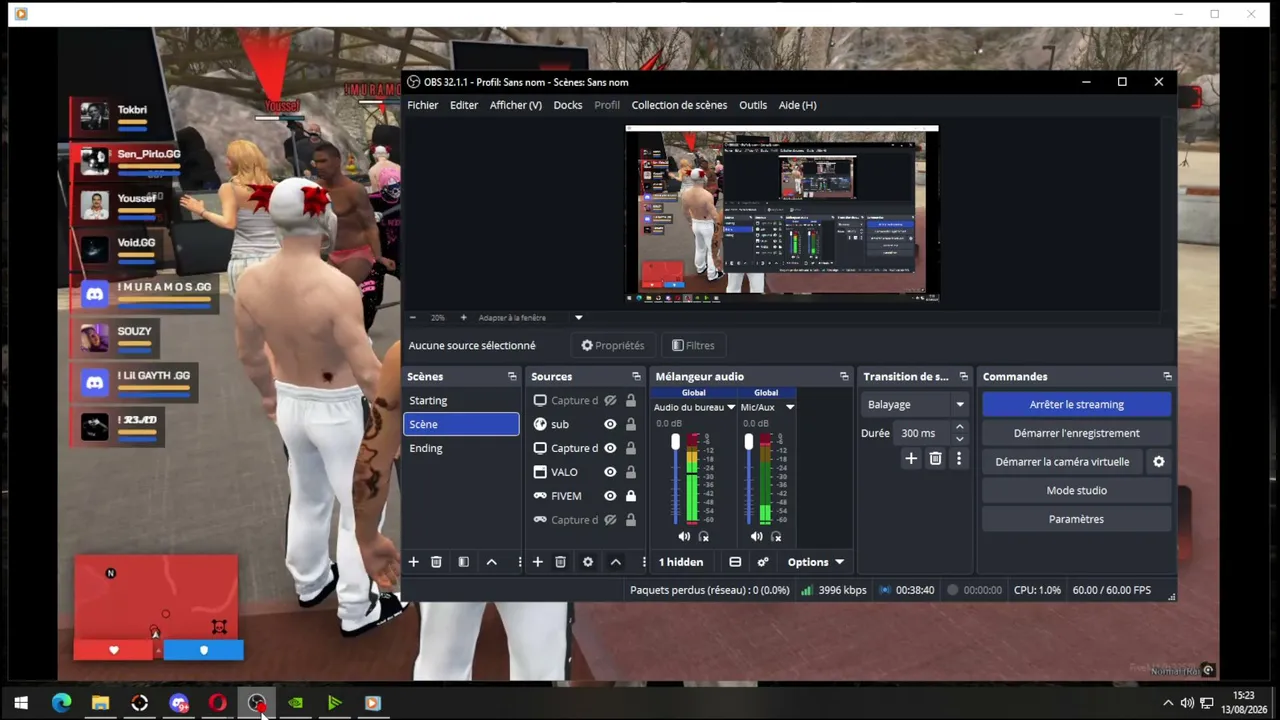This screenshot has height=720, width=1280.
Task: Click Arrêter le streaming button
Action: pos(1077,405)
